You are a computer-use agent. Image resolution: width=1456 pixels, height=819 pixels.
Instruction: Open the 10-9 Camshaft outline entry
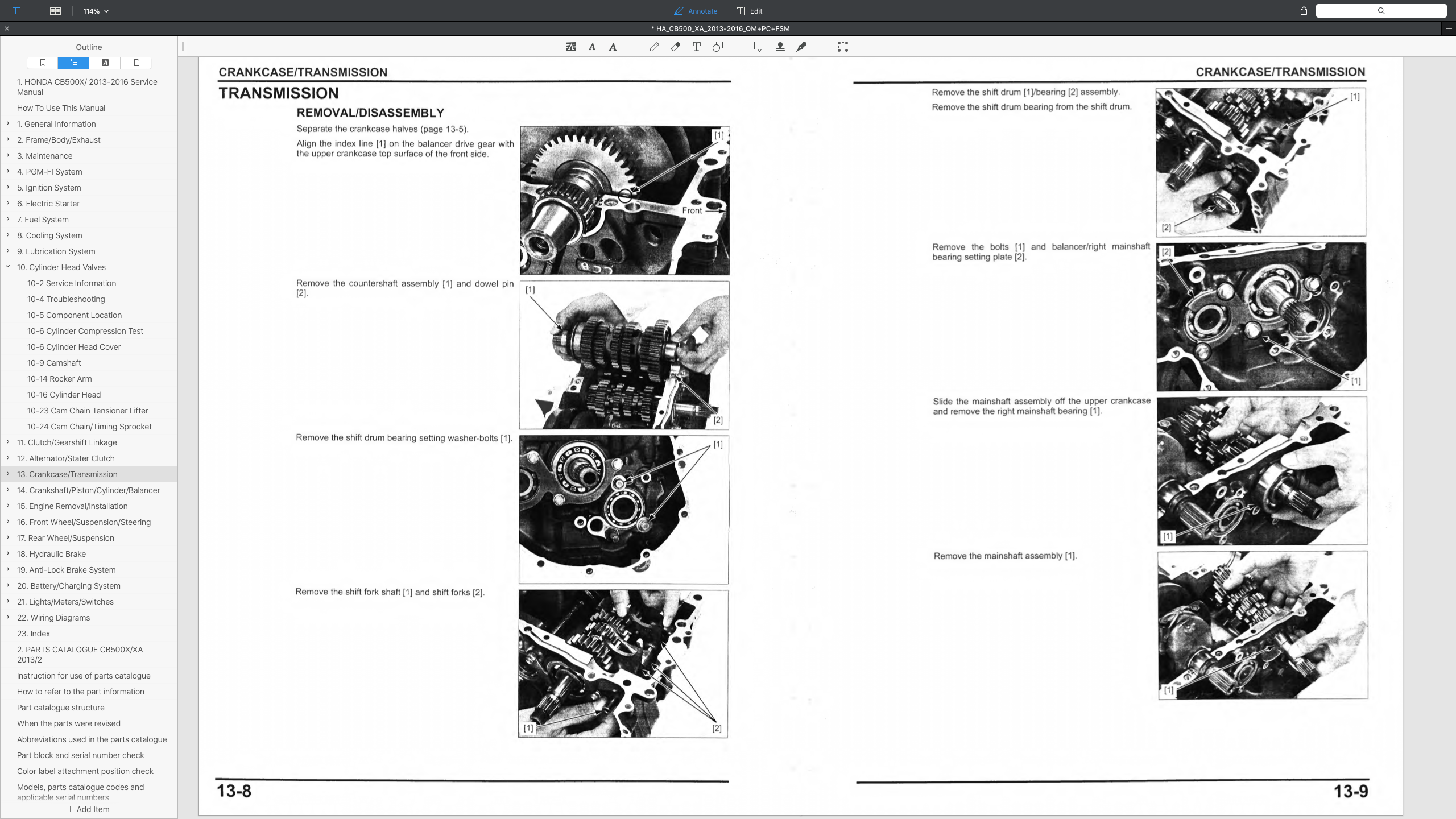pos(54,362)
